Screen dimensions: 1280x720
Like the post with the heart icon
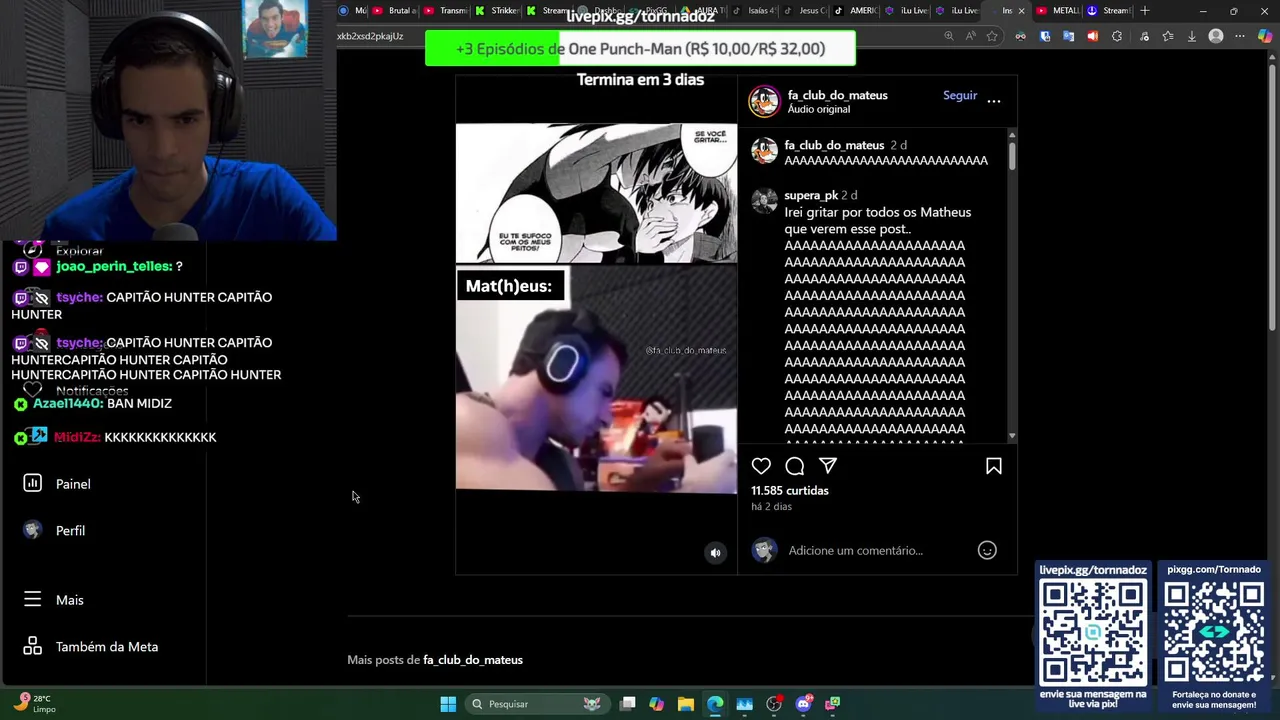[x=761, y=466]
